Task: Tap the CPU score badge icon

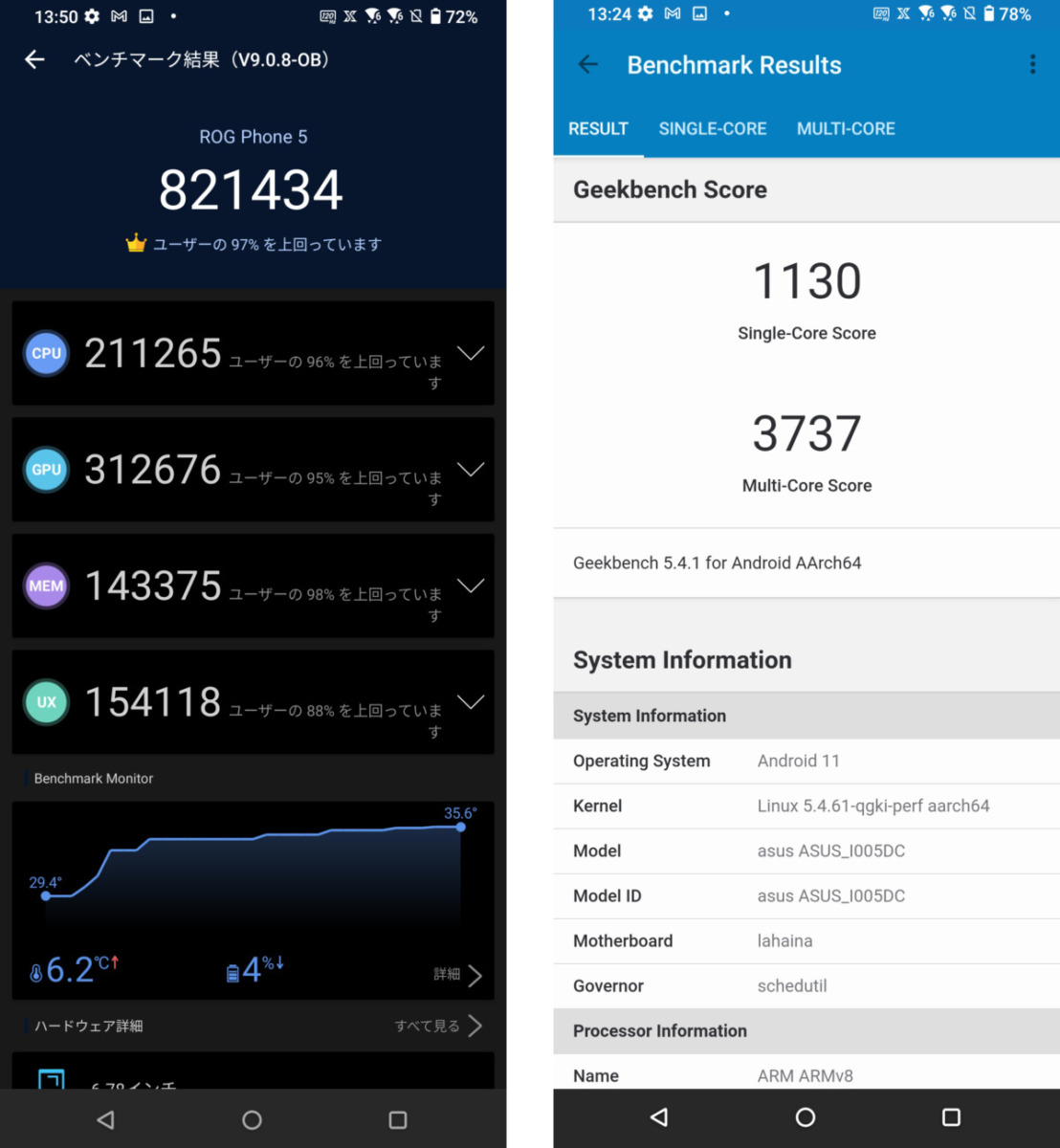Action: [x=46, y=353]
